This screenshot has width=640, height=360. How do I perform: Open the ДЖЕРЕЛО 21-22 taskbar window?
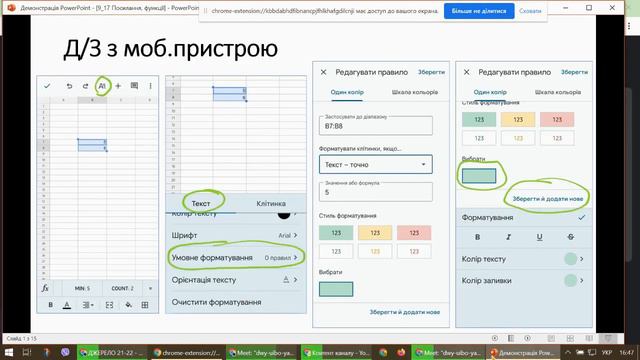[111, 352]
